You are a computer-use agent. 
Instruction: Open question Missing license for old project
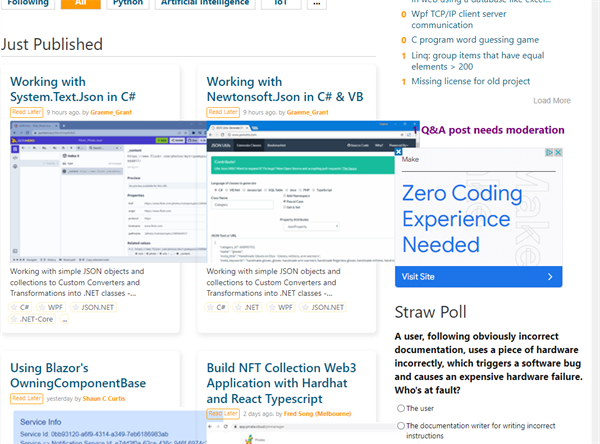(470, 81)
